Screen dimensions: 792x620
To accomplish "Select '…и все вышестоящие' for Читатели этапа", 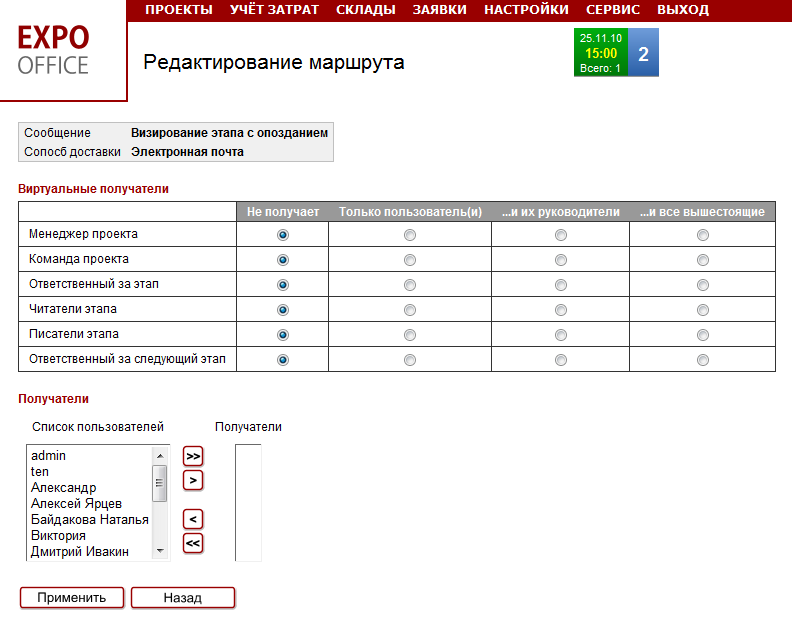I will click(703, 310).
